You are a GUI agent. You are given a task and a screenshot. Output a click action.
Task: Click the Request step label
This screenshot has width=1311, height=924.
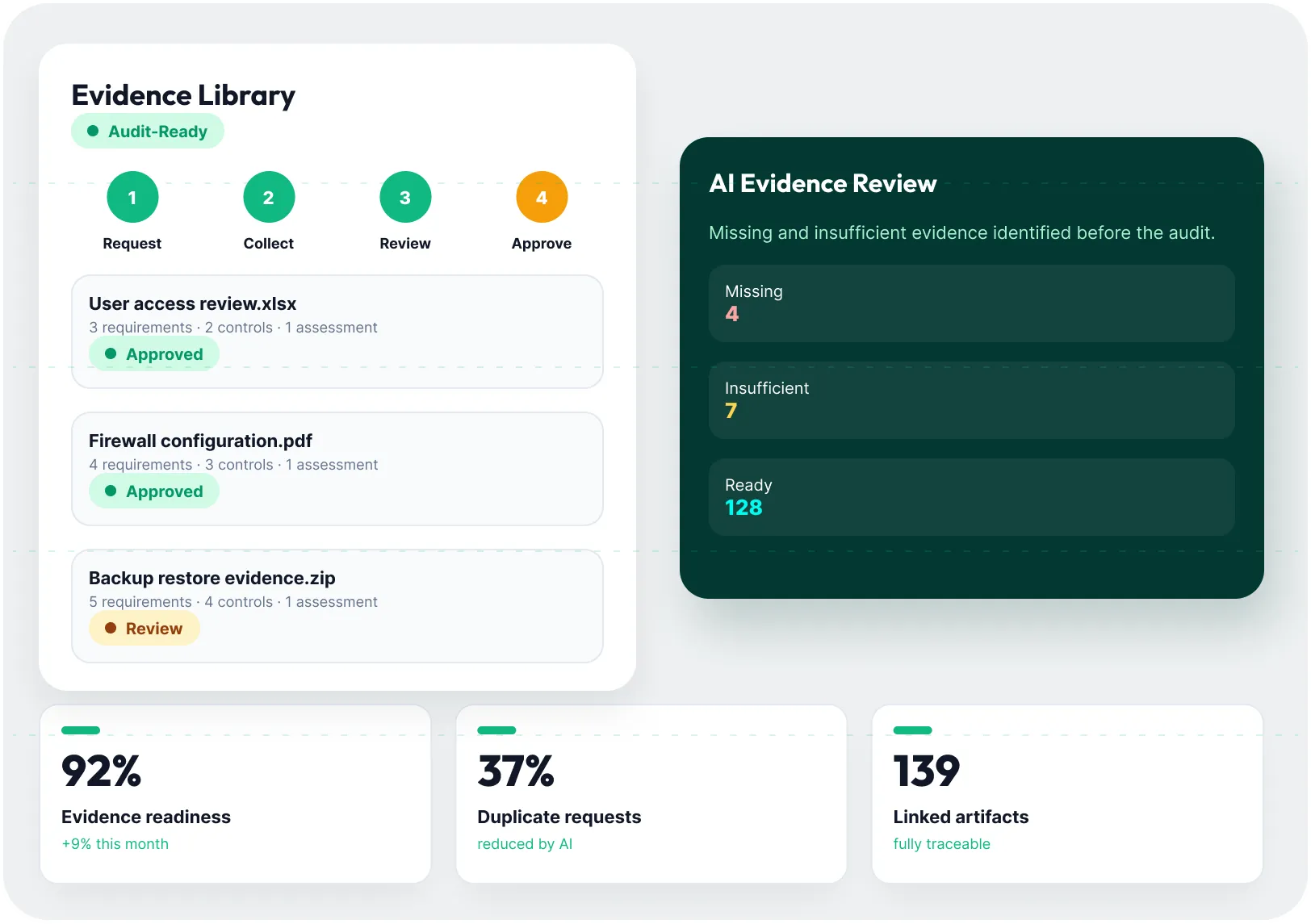point(132,244)
